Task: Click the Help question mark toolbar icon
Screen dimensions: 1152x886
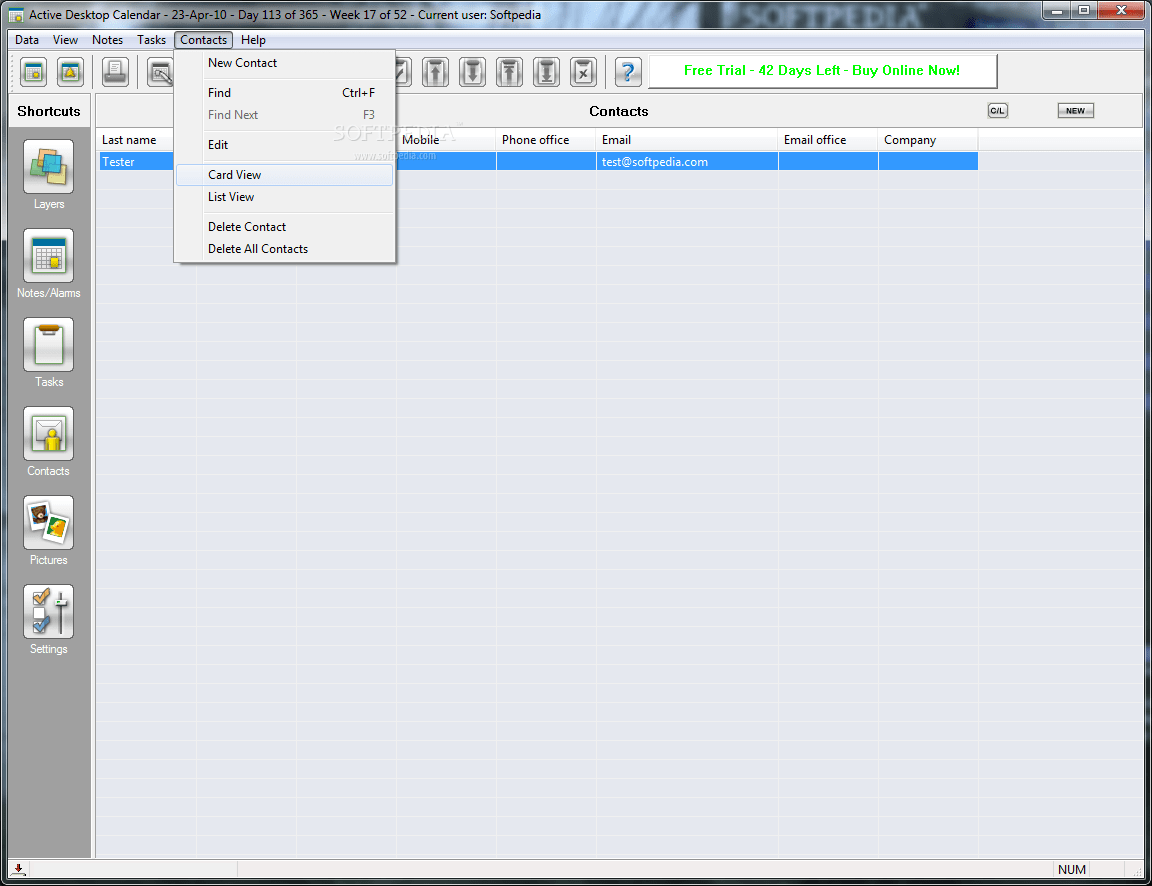Action: click(x=627, y=71)
